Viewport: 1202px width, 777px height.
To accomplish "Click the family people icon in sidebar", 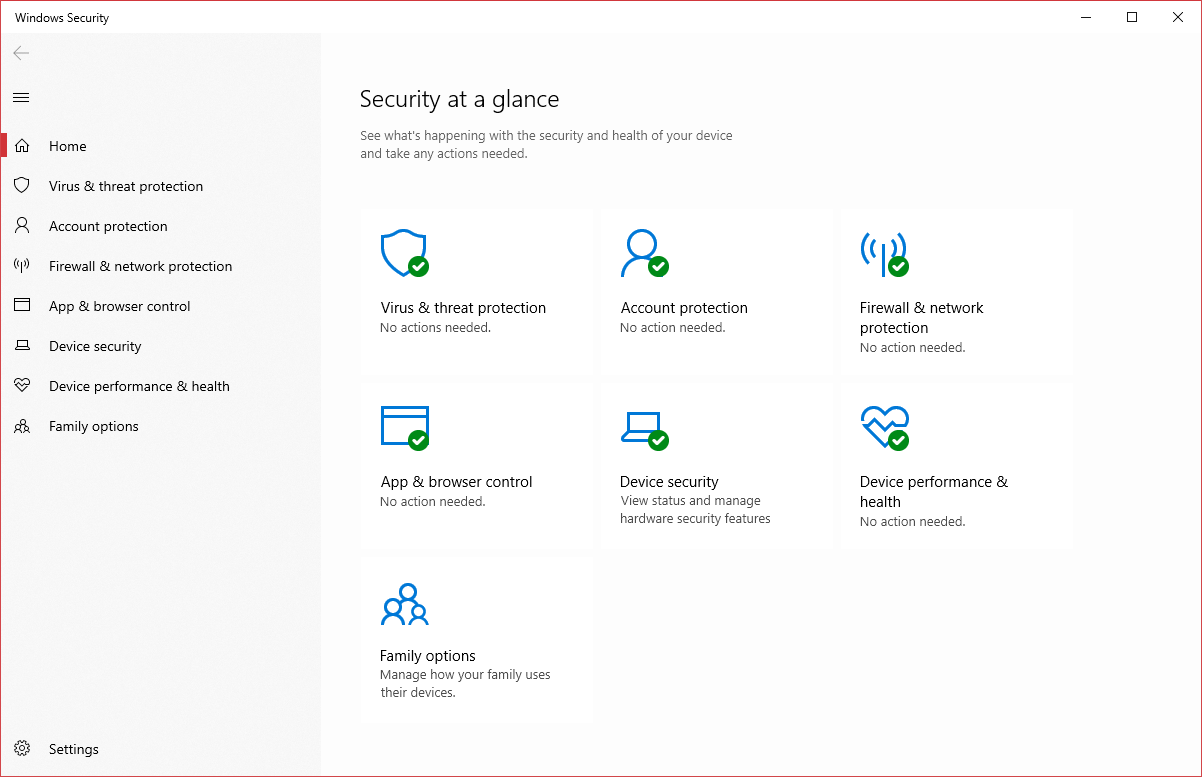I will (22, 426).
